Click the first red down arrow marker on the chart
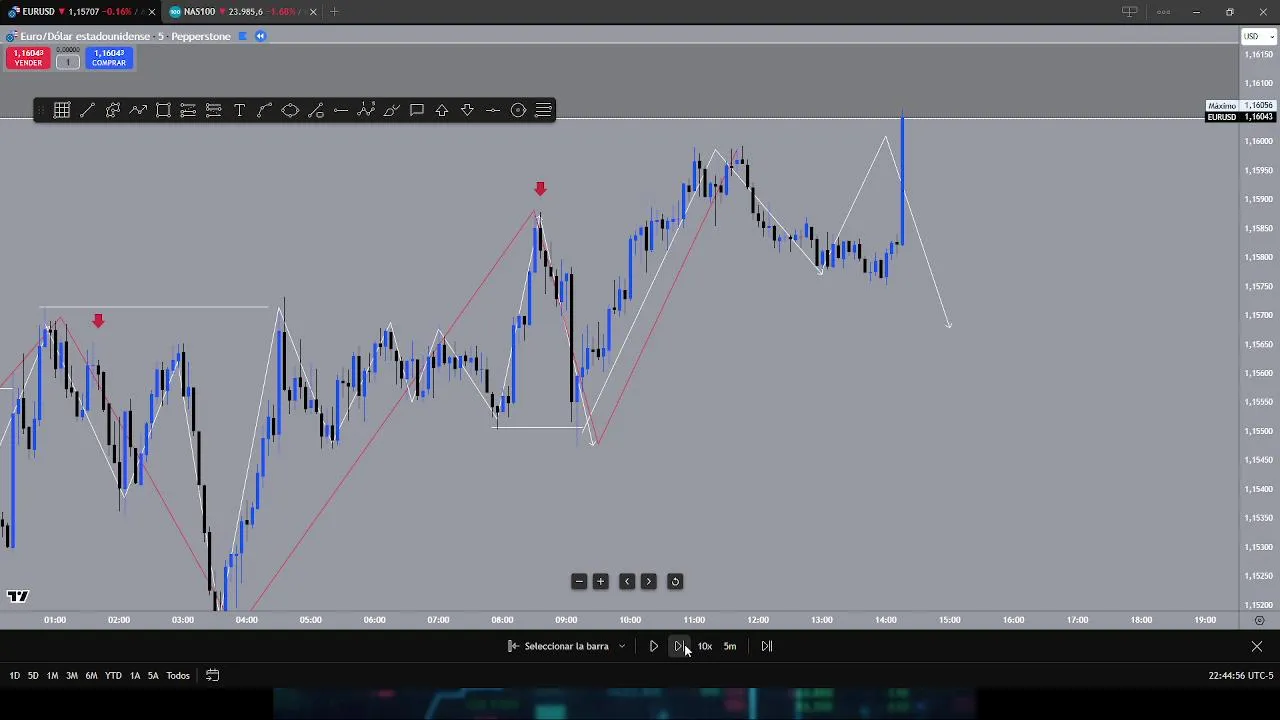The width and height of the screenshot is (1280, 720). 98,321
